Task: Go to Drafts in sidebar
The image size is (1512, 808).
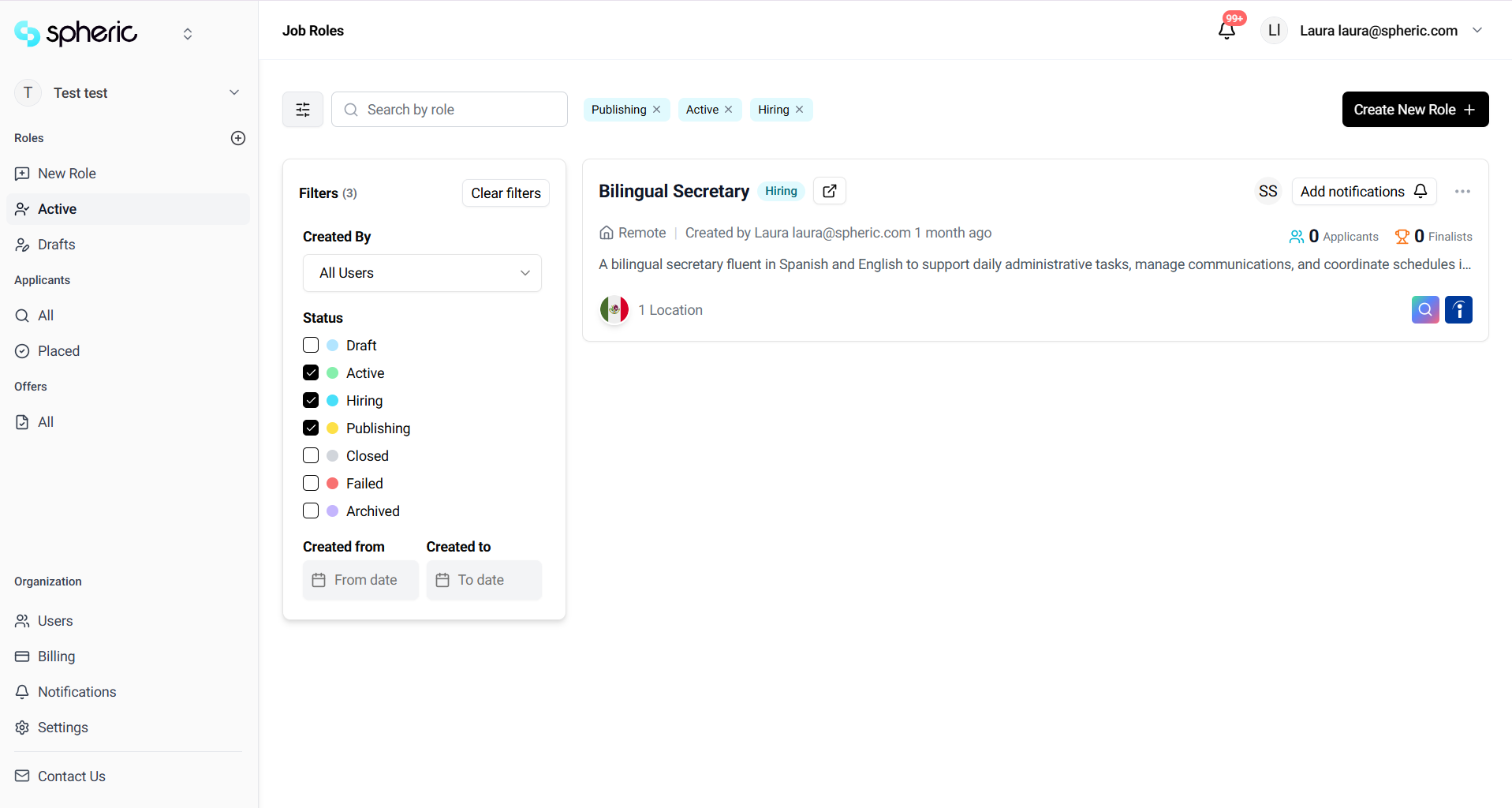Action: point(57,245)
